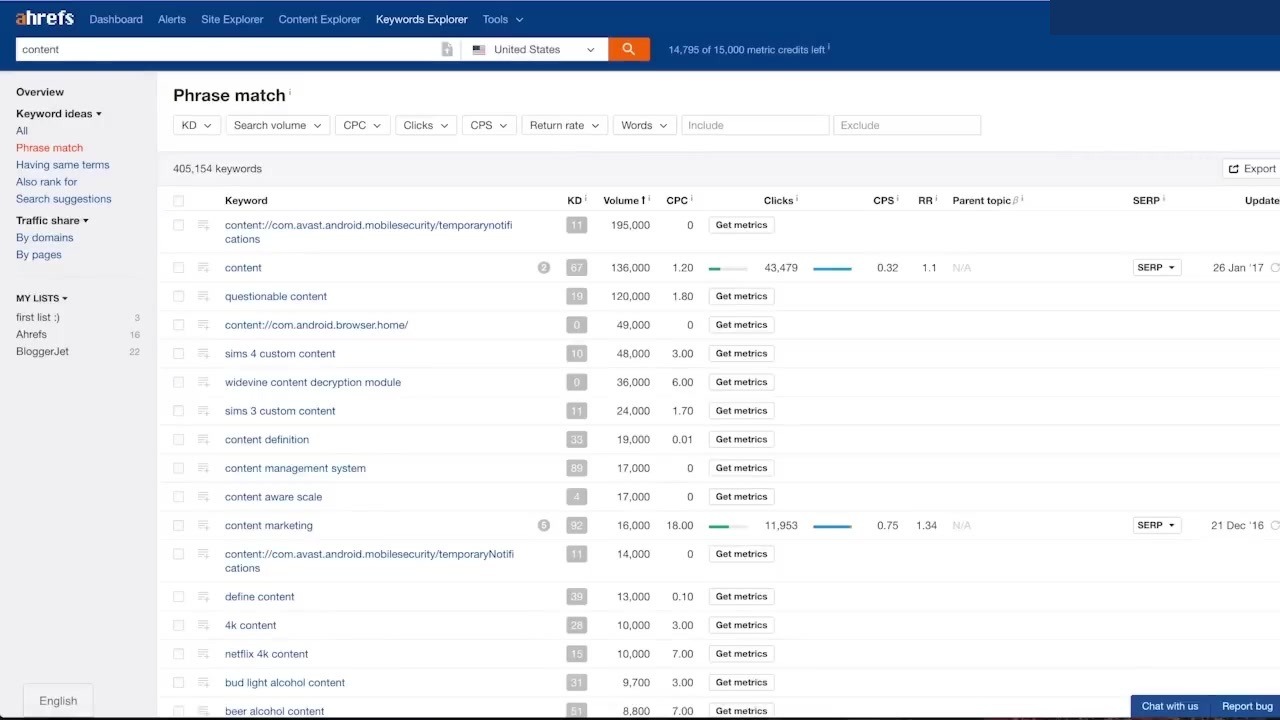Click the add-to-list icon for content definition
Screen dimensions: 1280x720
pos(204,439)
